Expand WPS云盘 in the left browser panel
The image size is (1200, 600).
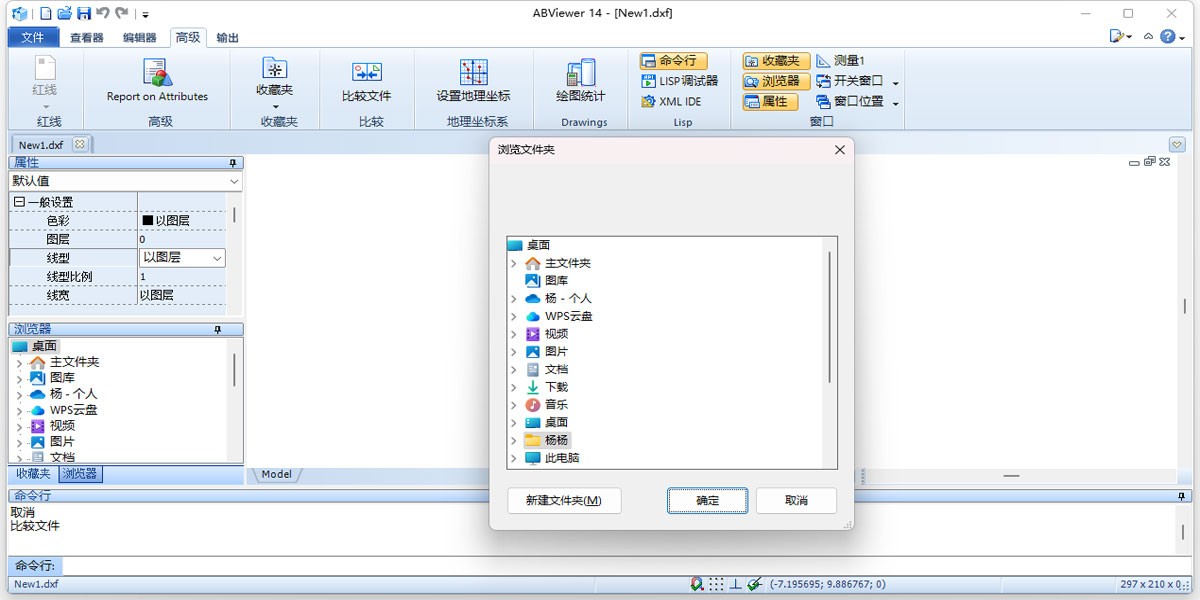(19, 410)
